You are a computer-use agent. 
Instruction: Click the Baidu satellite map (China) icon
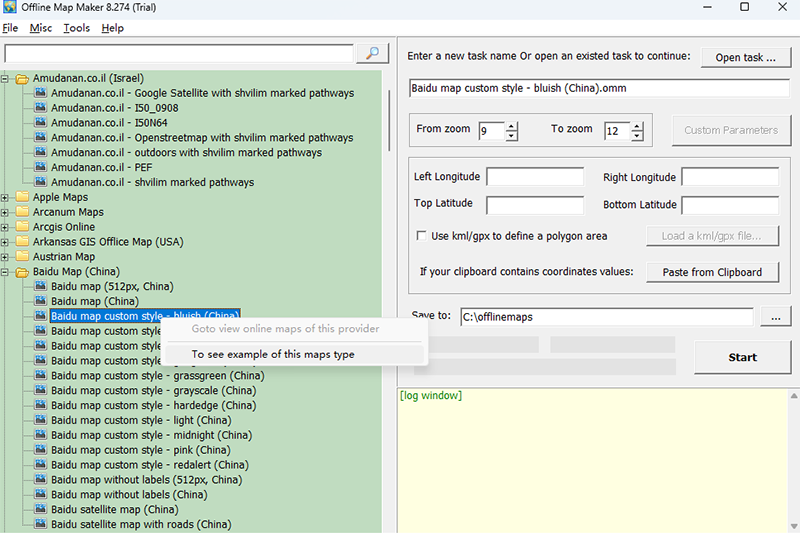pyautogui.click(x=40, y=509)
